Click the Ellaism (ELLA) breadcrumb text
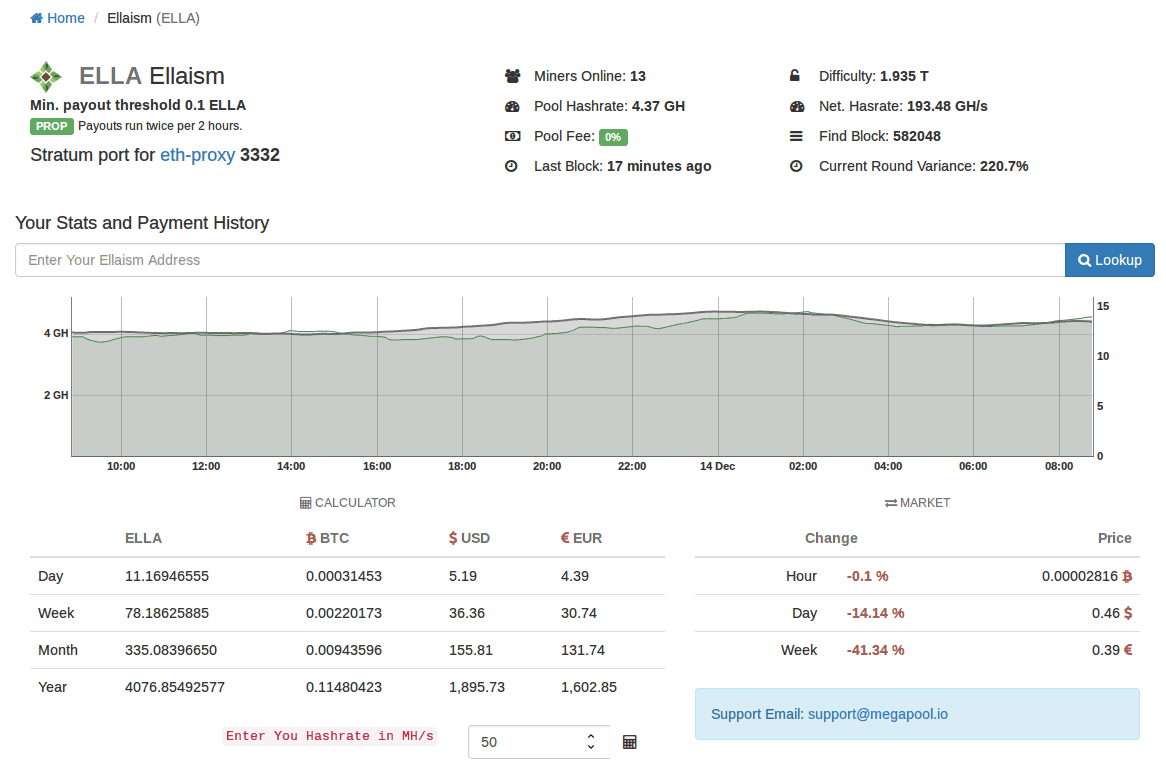This screenshot has height=777, width=1166. tap(153, 18)
